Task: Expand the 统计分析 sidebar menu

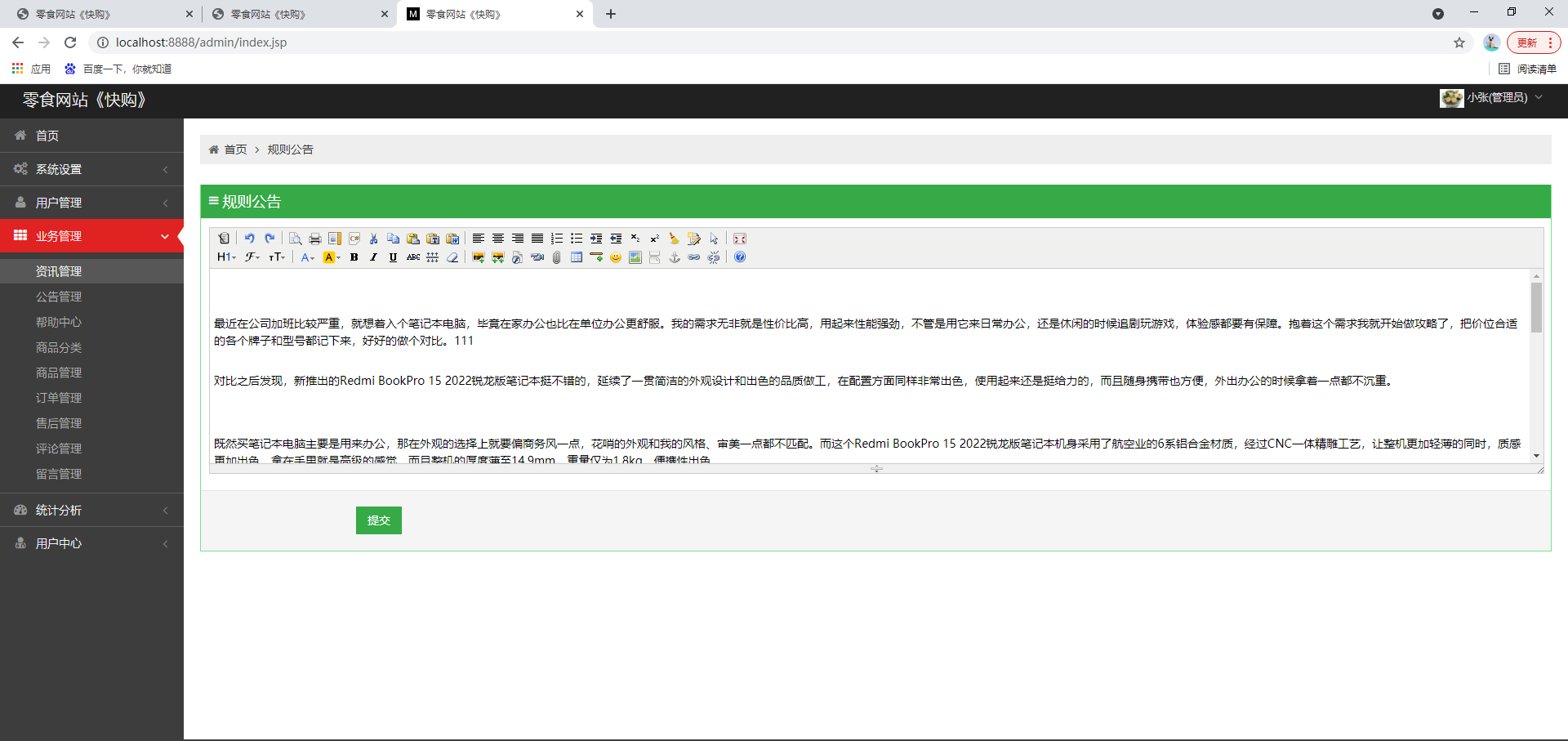Action: click(91, 510)
